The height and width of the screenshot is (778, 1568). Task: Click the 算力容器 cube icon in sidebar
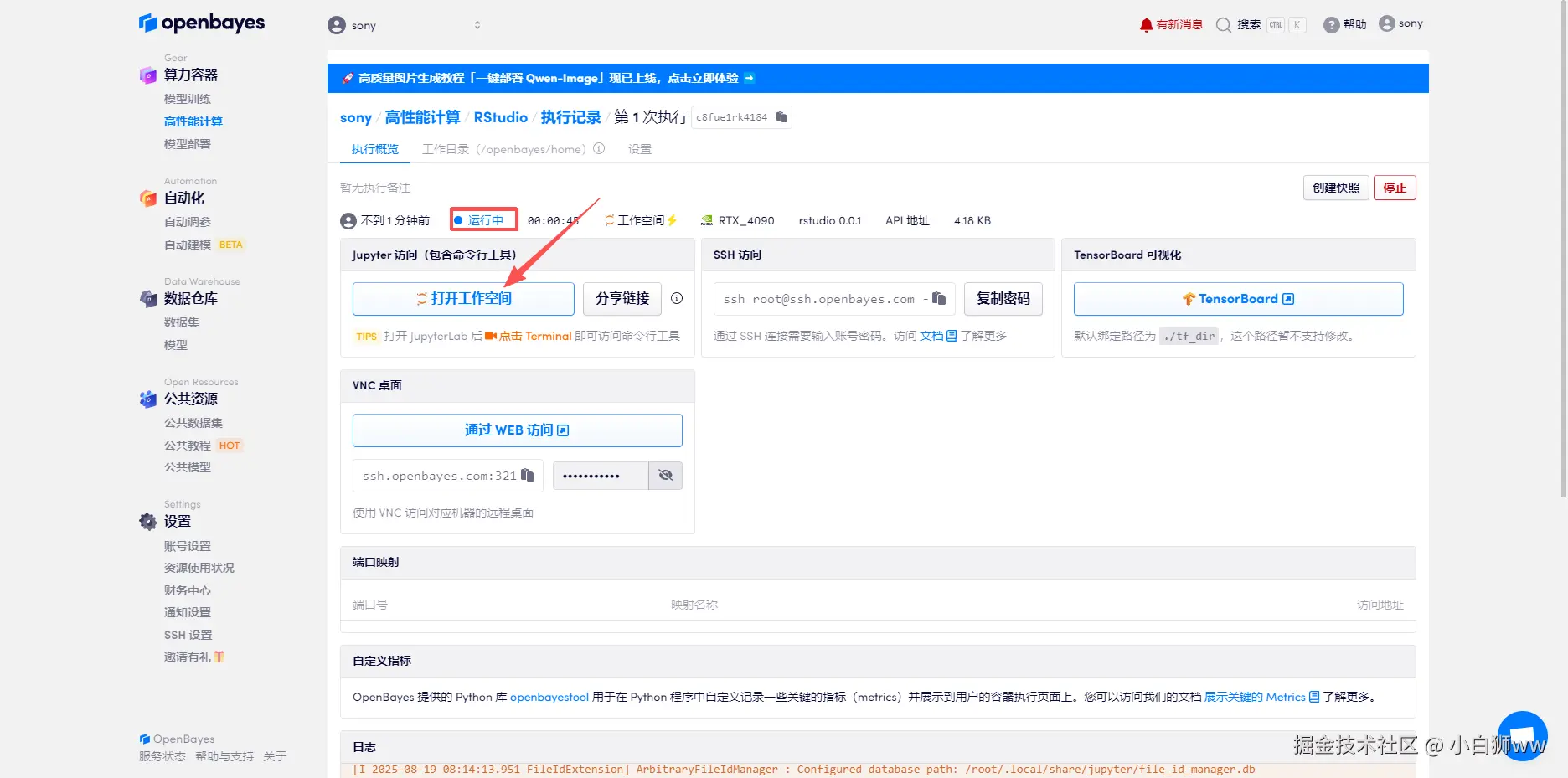[148, 75]
